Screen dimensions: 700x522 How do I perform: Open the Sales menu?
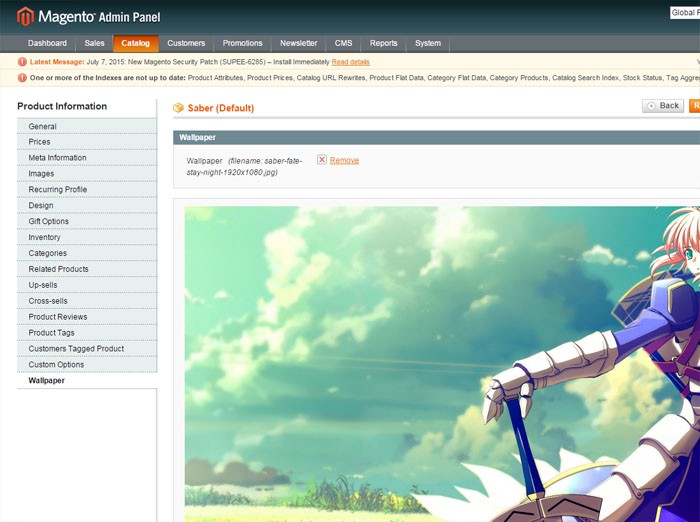[94, 43]
